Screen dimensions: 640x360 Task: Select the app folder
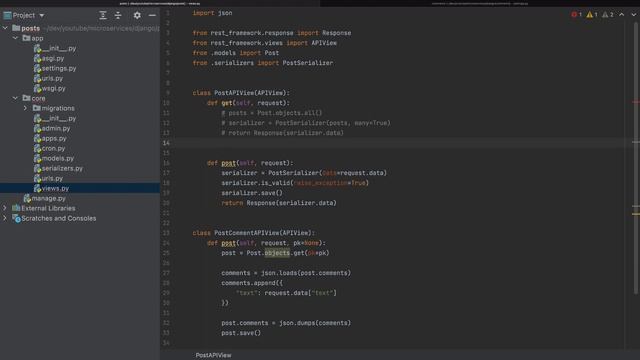coord(33,38)
